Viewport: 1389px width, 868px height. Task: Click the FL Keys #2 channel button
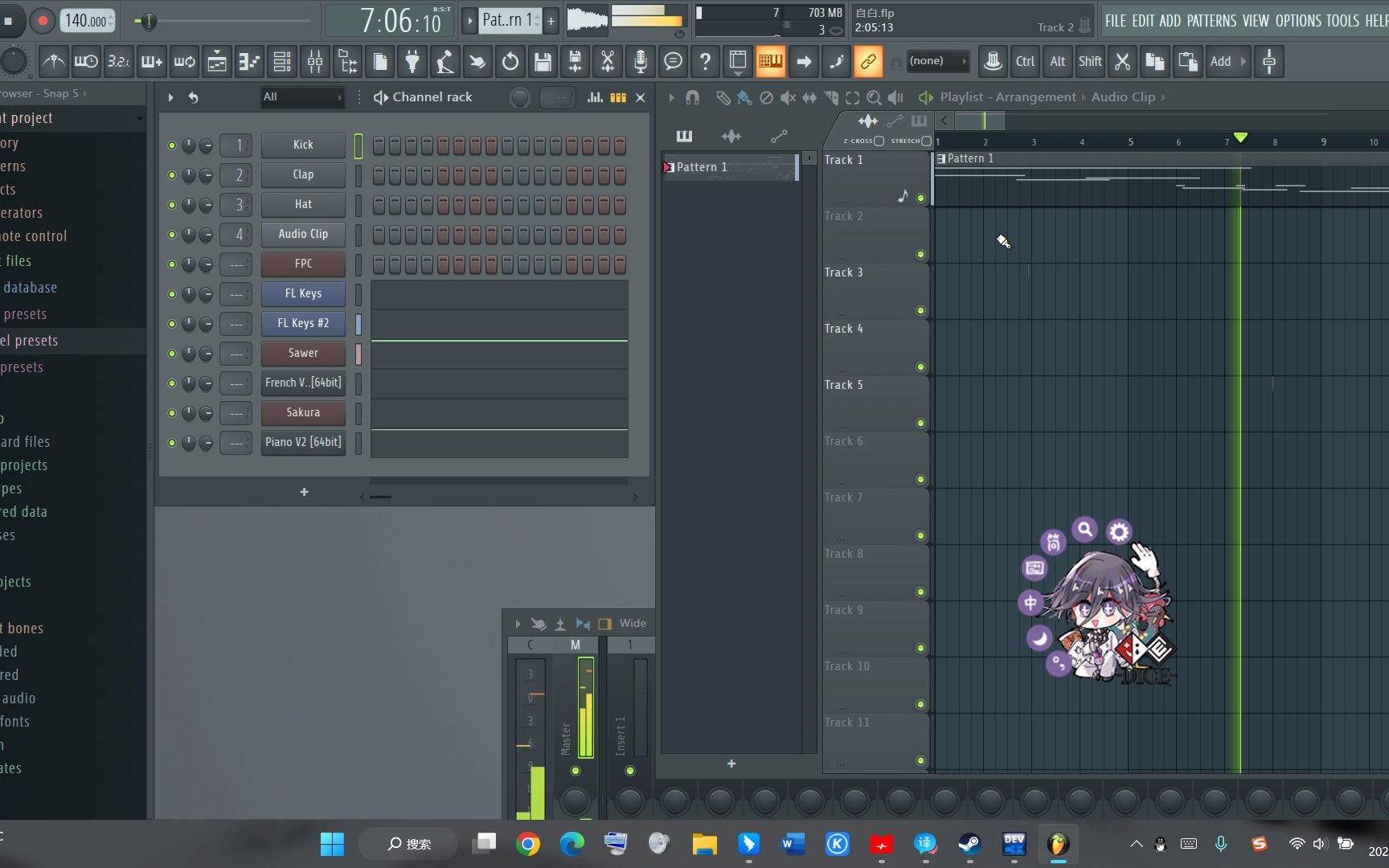(303, 324)
